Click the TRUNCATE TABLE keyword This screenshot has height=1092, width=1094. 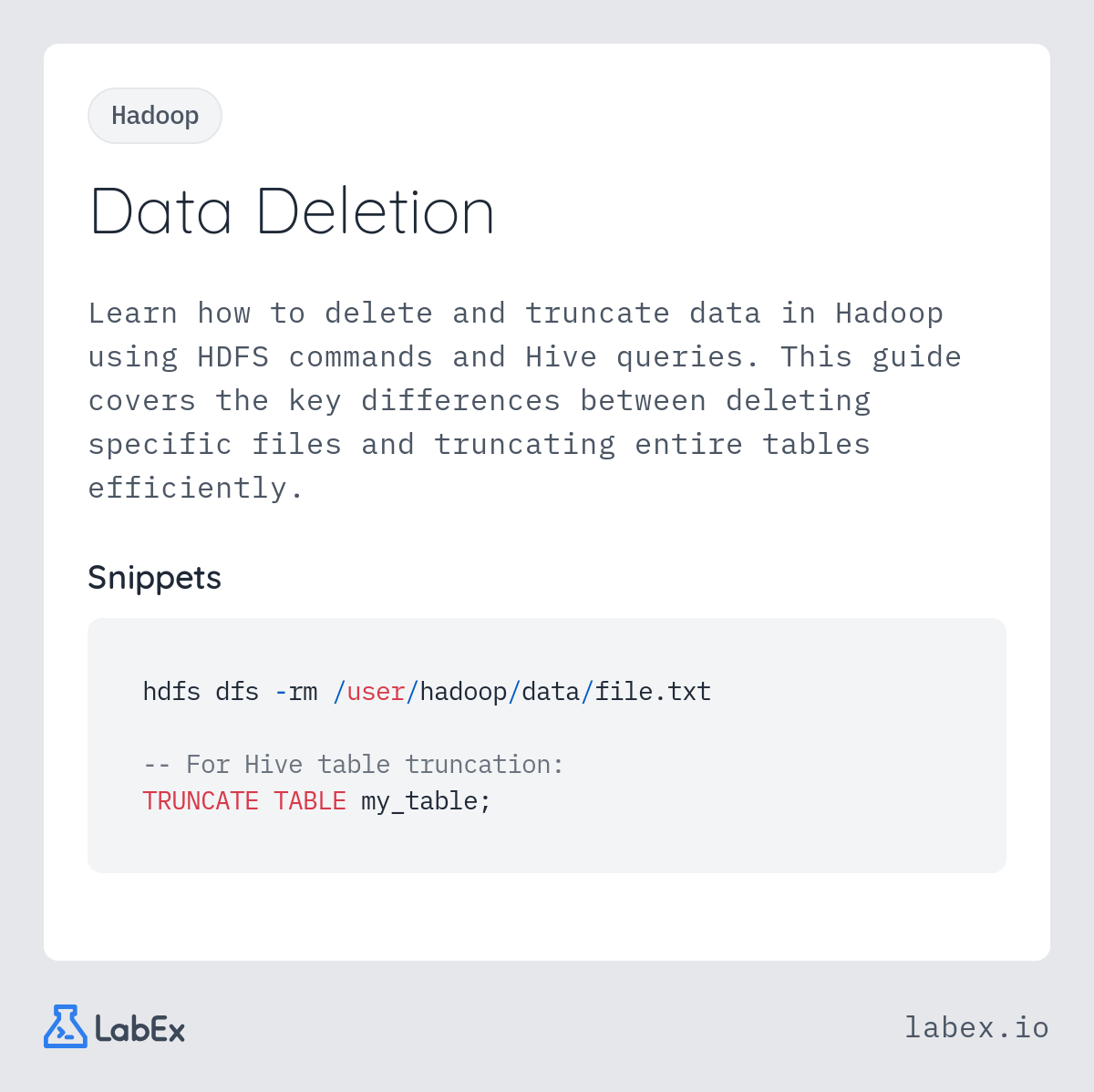pos(244,801)
